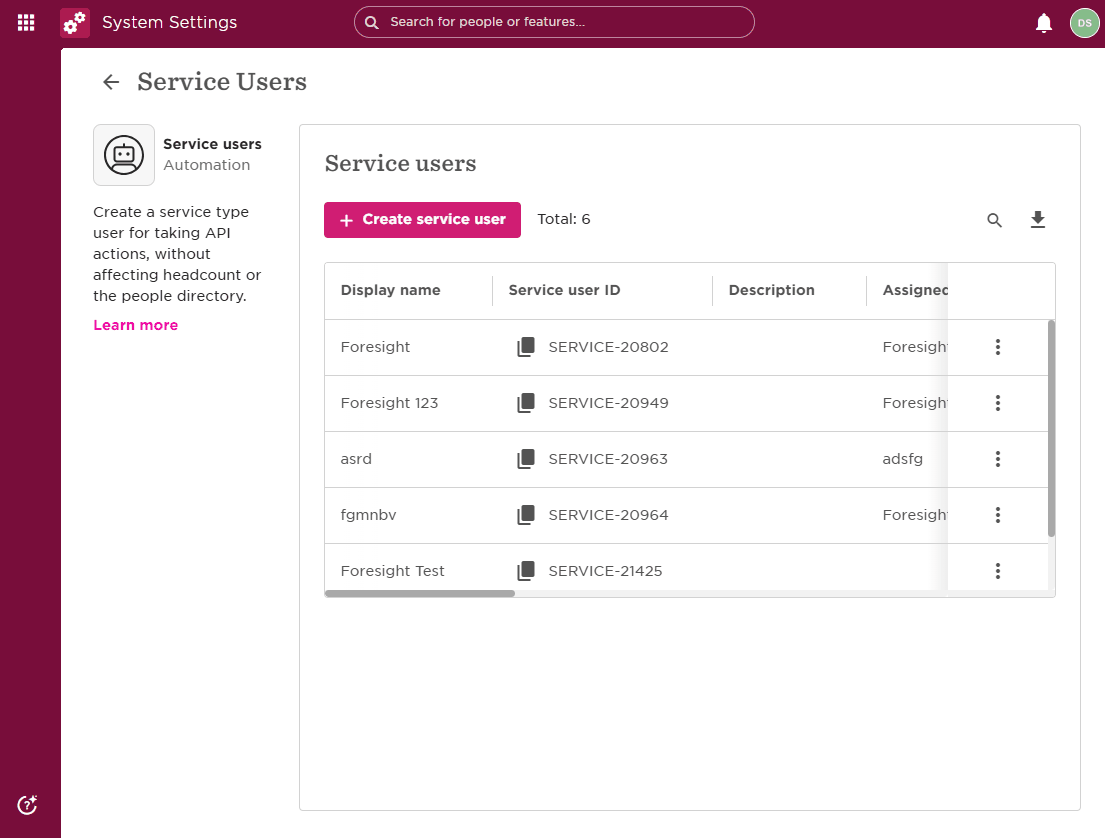Click the adsfg assigned value

click(903, 459)
